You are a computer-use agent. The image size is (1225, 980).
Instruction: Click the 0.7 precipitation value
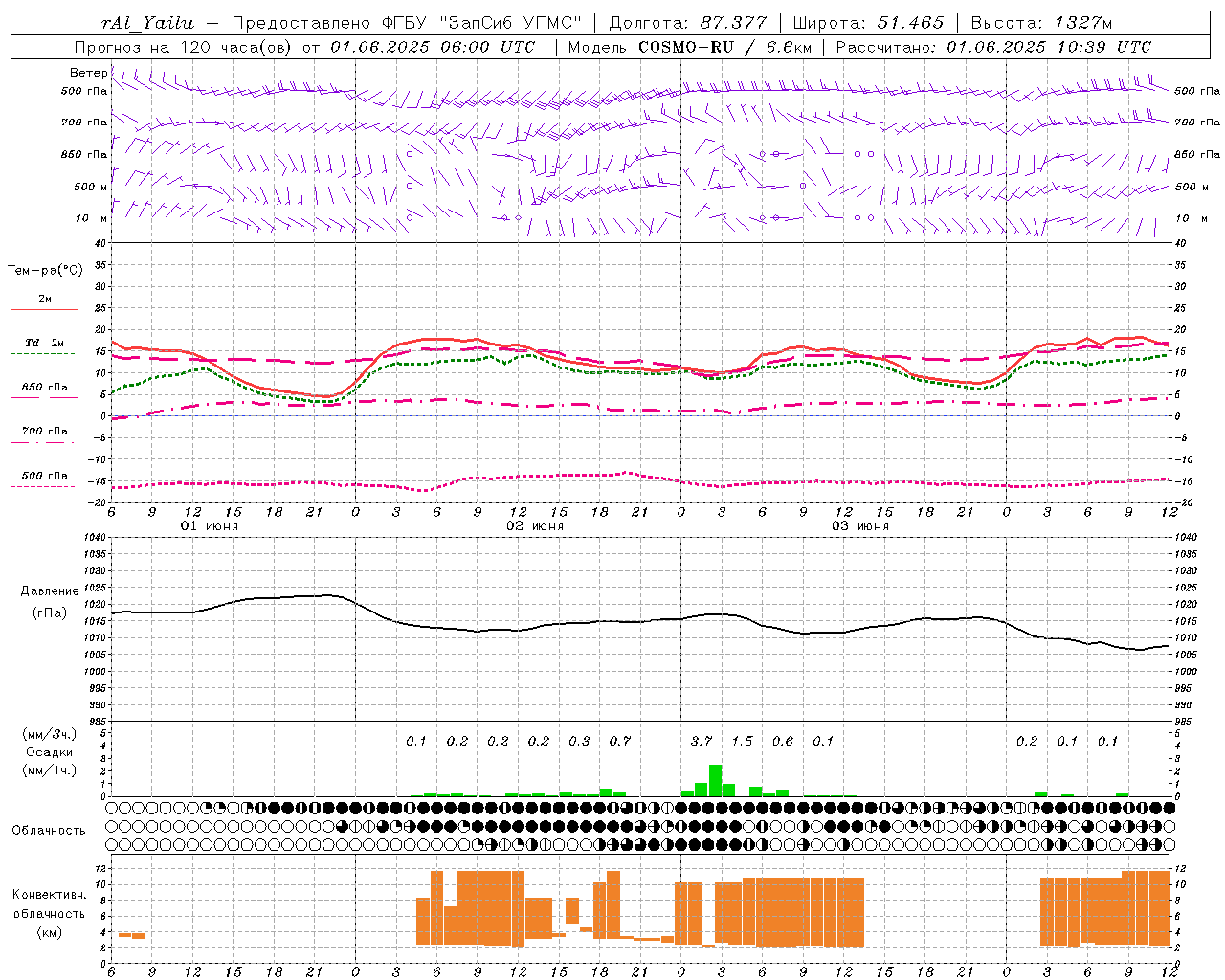pyautogui.click(x=620, y=741)
